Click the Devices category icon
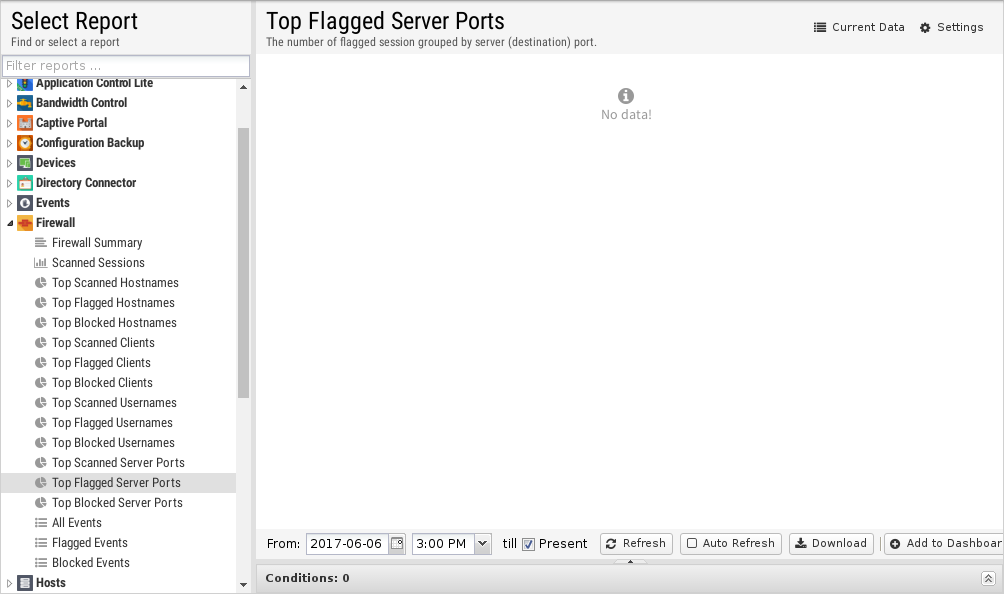 (x=24, y=163)
